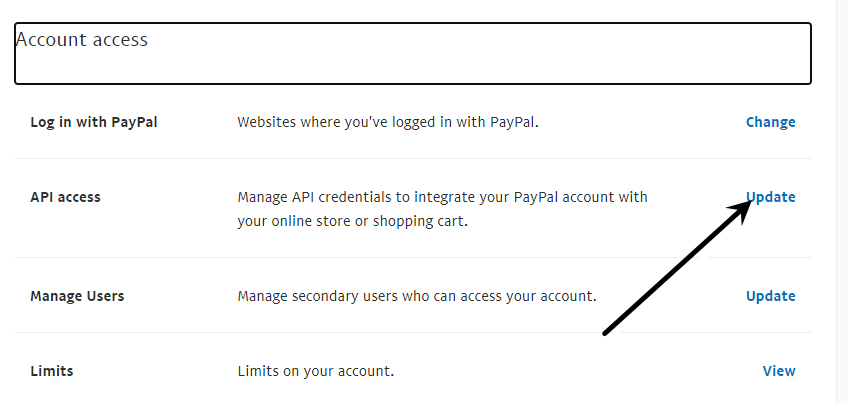This screenshot has height=404, width=848.
Task: Click Change link for Log in with PayPal
Action: coord(770,122)
